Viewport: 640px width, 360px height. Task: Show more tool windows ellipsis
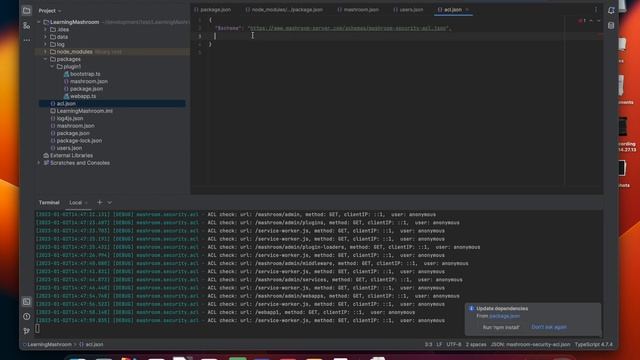point(27,40)
